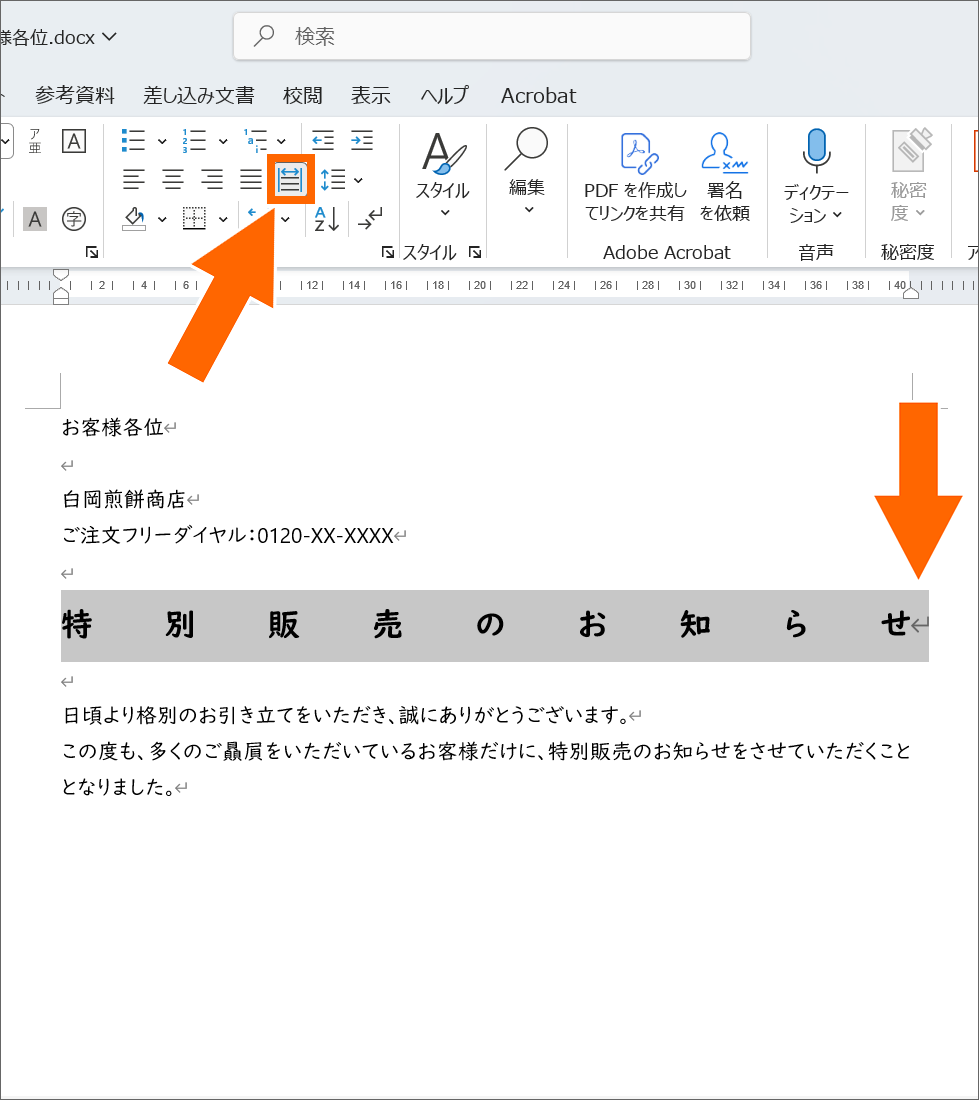The image size is (979, 1100).
Task: Toggle the enclose character 字 icon
Action: point(73,218)
